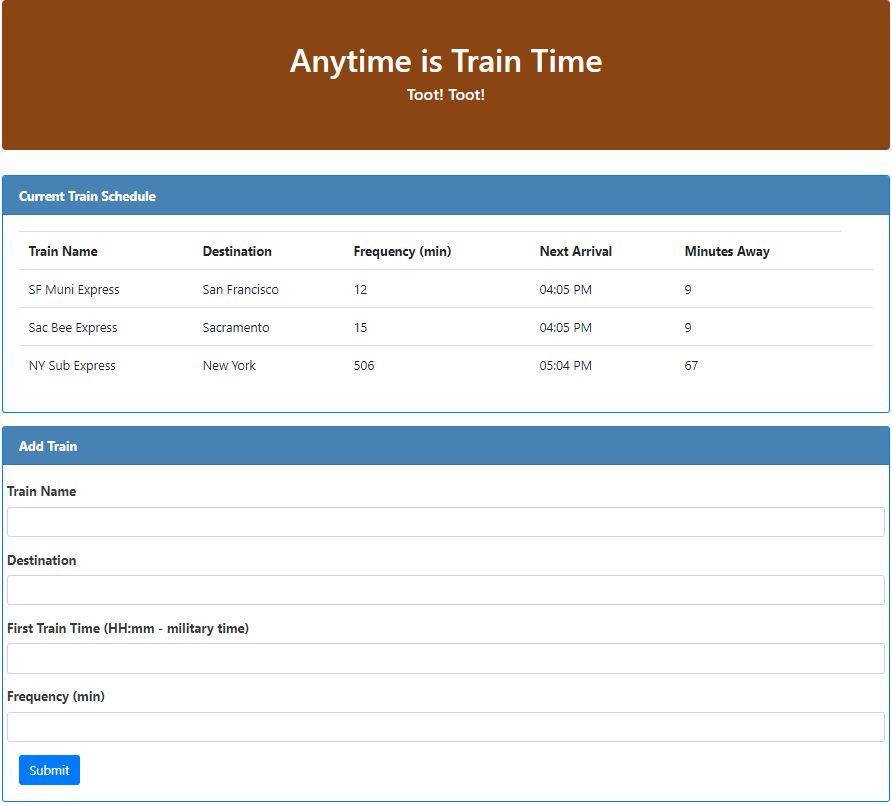Click the First Train Time input field
Image resolution: width=892 pixels, height=806 pixels.
tap(445, 658)
